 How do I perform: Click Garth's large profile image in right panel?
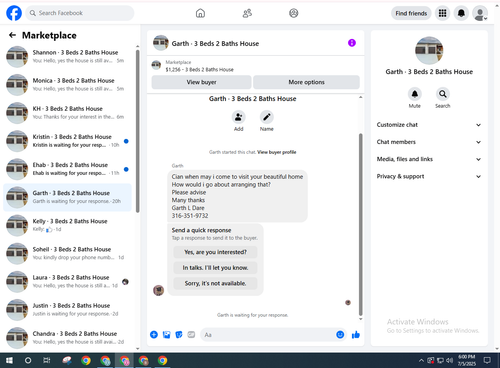coord(429,50)
